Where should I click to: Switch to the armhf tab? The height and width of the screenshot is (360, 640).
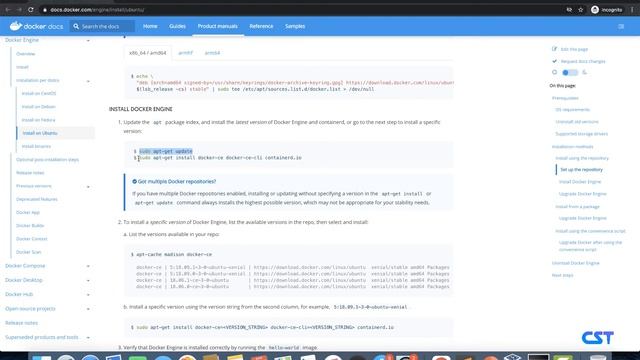pyautogui.click(x=185, y=53)
